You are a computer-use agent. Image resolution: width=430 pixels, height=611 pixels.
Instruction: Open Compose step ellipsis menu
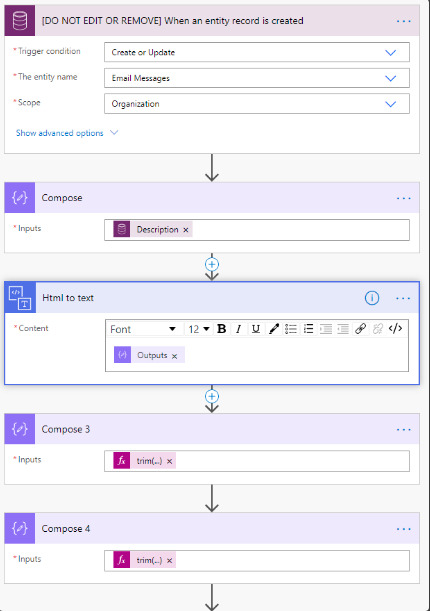pos(404,198)
